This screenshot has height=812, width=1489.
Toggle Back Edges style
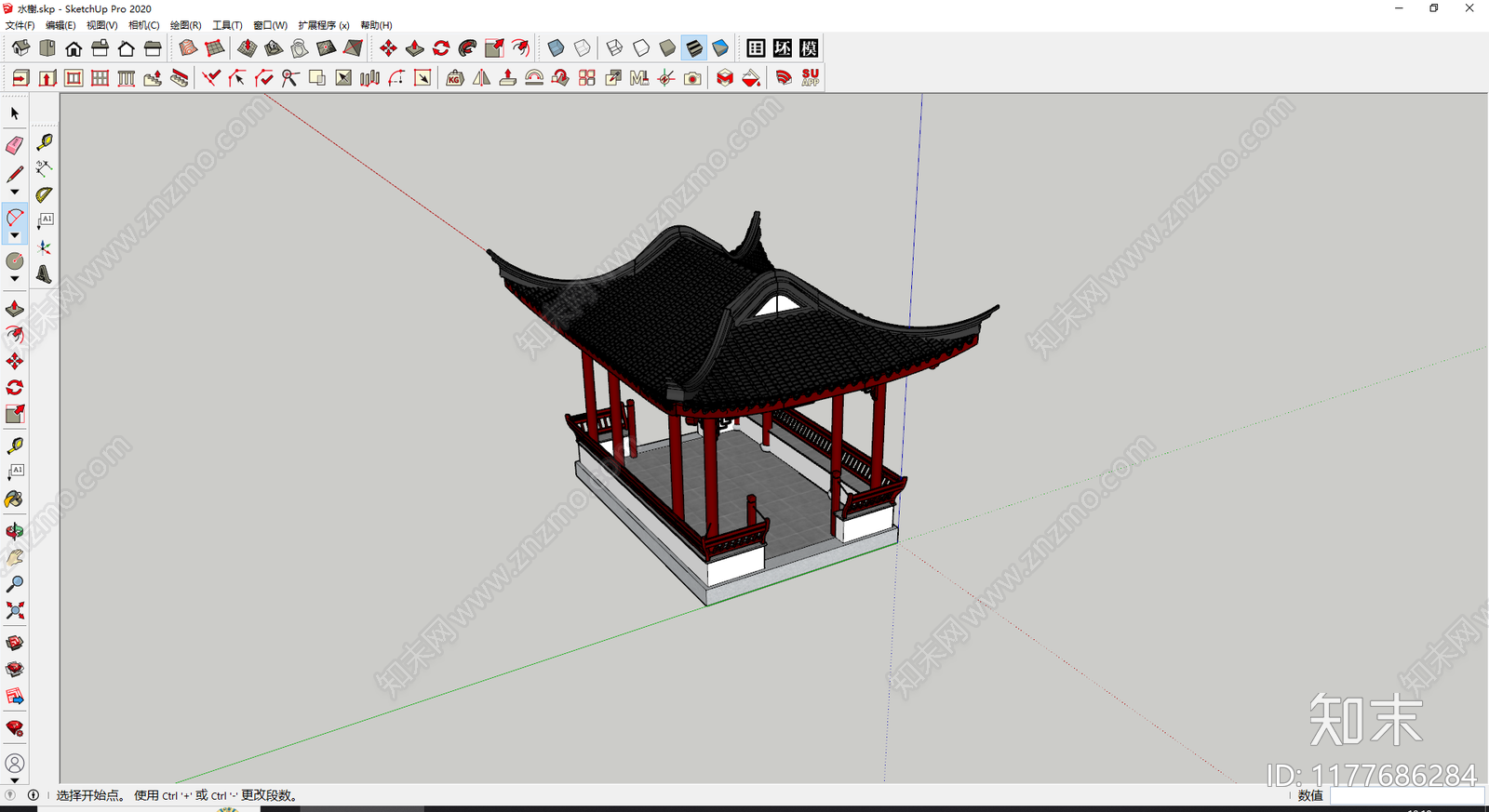[x=582, y=48]
